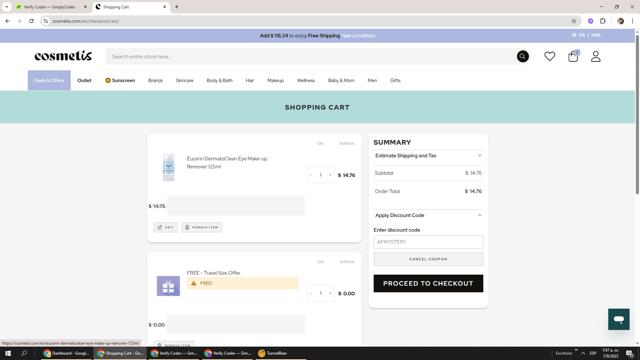Viewport: 640px width, 360px height.
Task: Click the Travel Size Offer gift thumbnail
Action: (168, 286)
